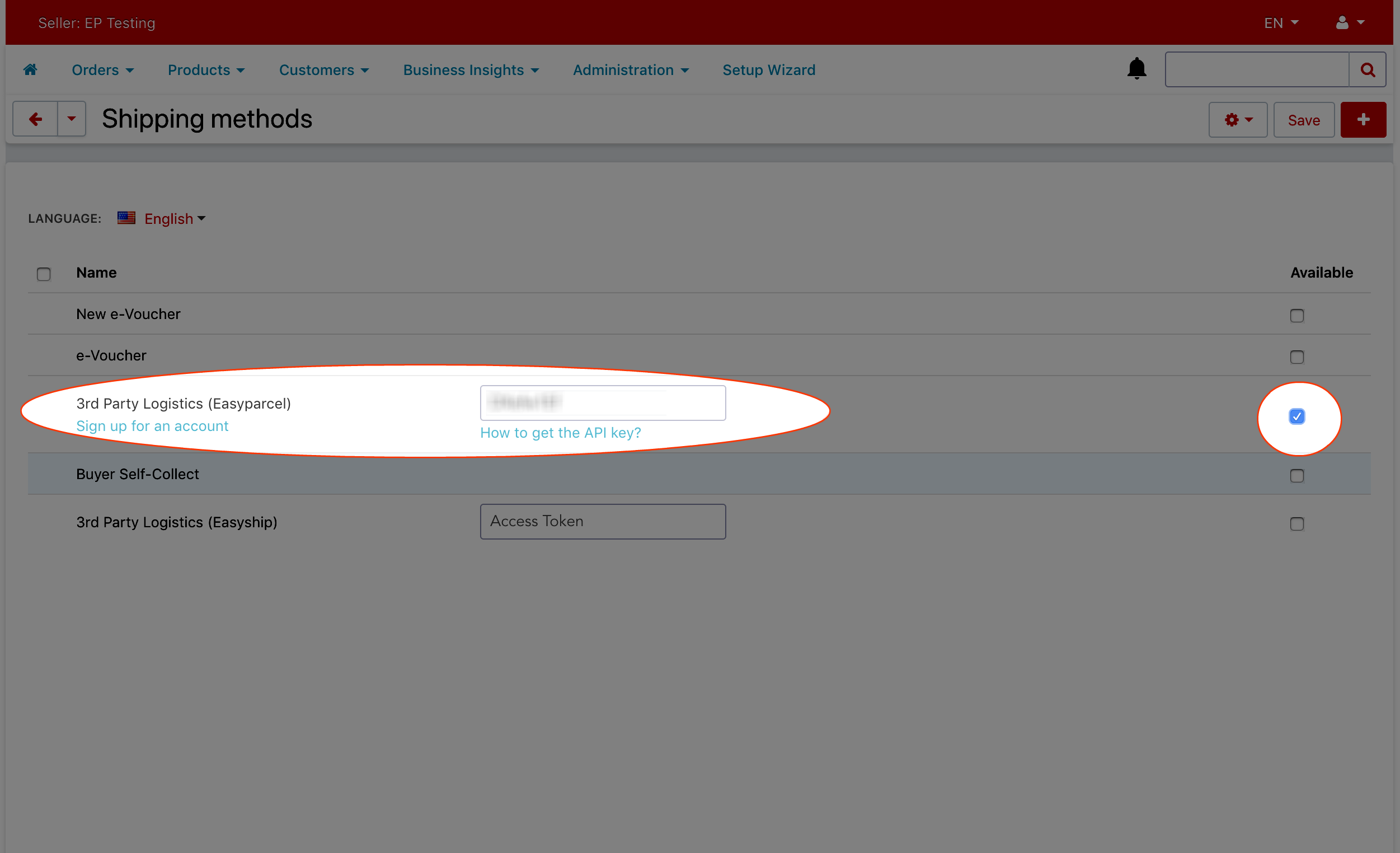Open the English language selector
The width and height of the screenshot is (1400, 853).
pyautogui.click(x=174, y=219)
